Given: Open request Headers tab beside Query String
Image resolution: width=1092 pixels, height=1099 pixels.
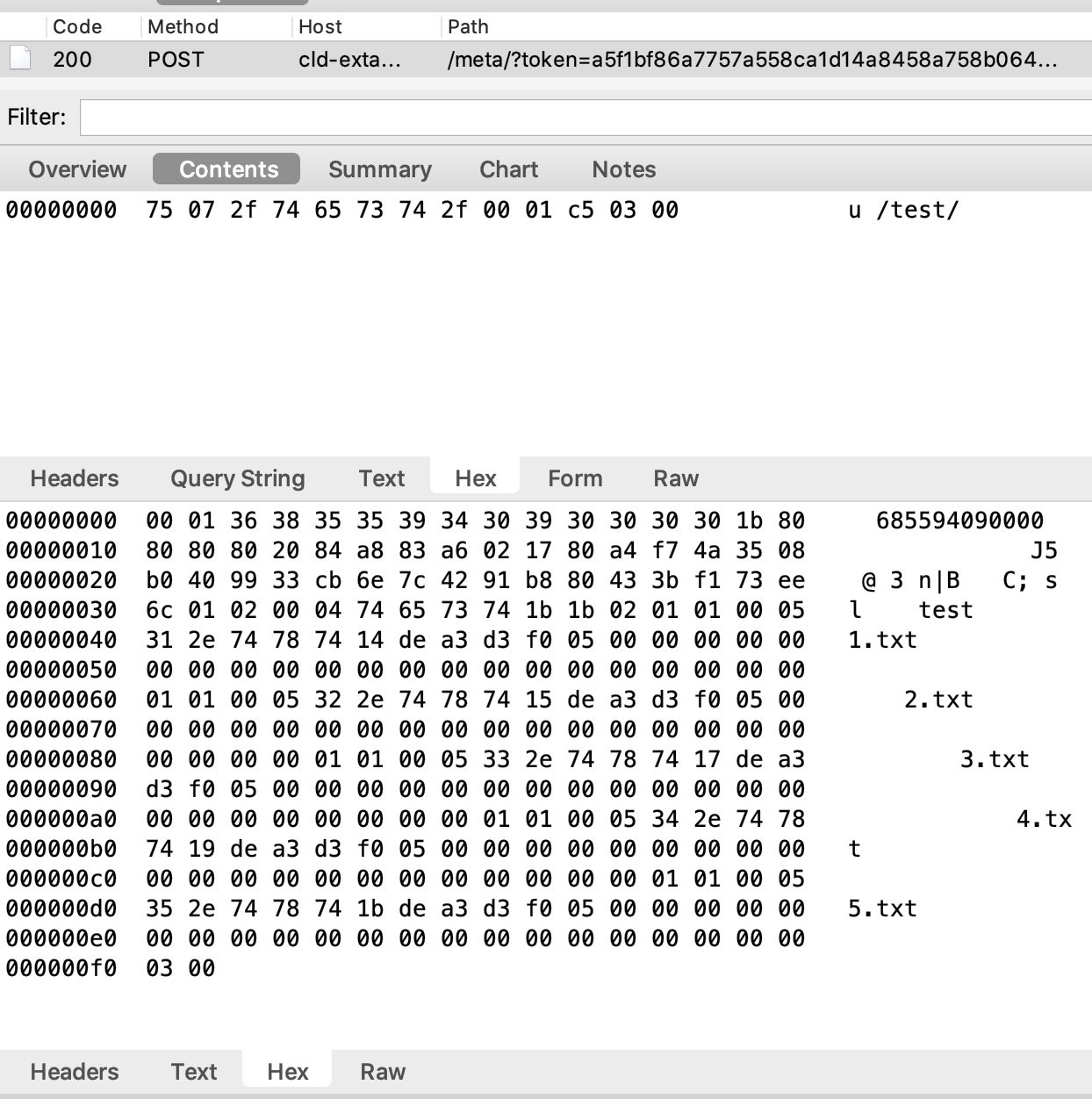Looking at the screenshot, I should click(x=75, y=478).
